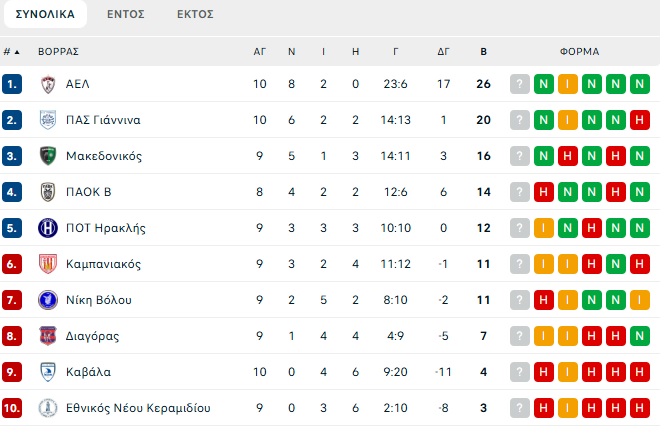Screen dimensions: 668x436
Task: Click ΠΑΣ Γιάννινα's latest red H form badge
Action: [639, 120]
